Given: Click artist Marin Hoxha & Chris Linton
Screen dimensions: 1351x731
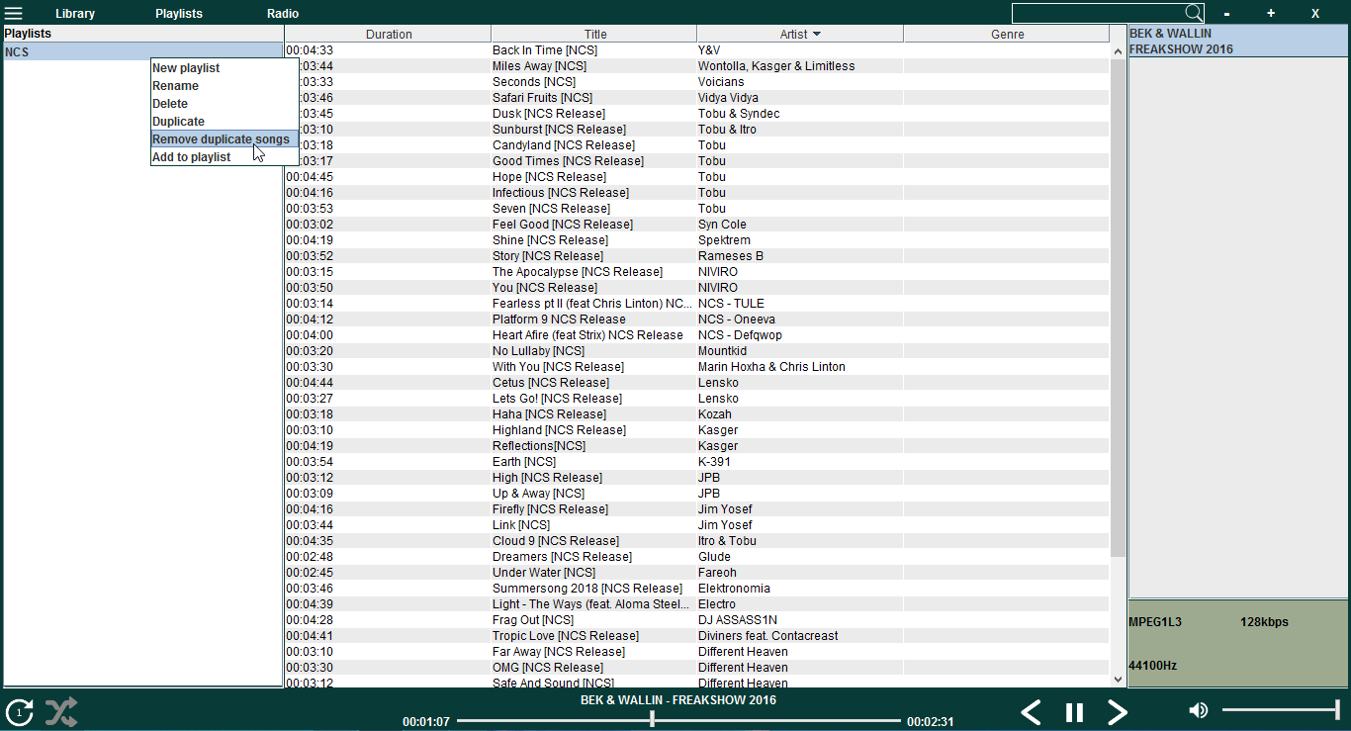Looking at the screenshot, I should click(771, 367).
